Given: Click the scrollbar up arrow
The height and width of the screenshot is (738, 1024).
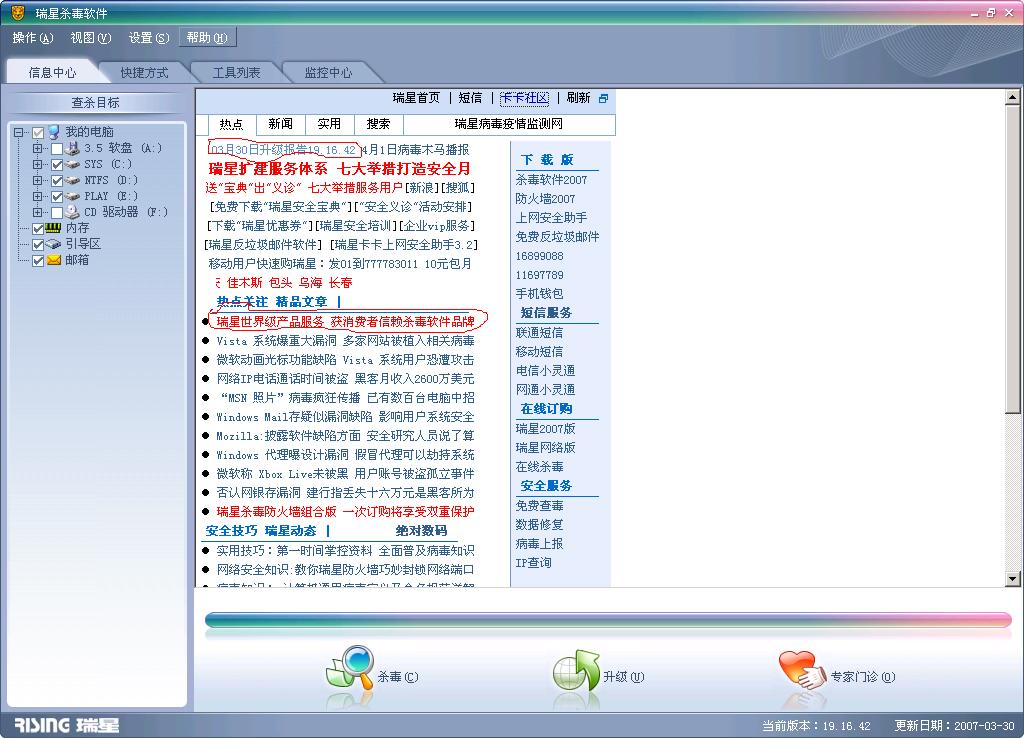Looking at the screenshot, I should (1012, 97).
